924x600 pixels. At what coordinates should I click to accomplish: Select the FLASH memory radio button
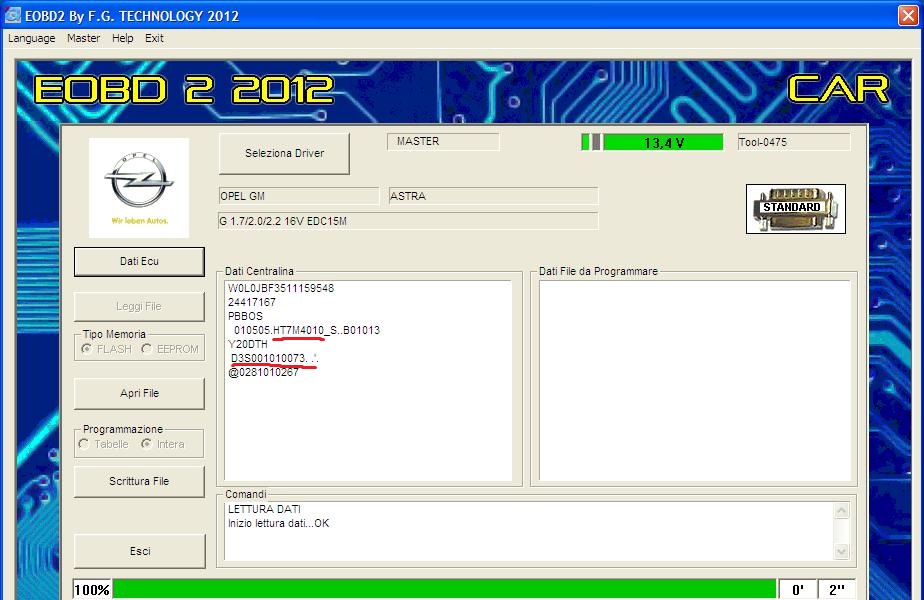(x=107, y=349)
